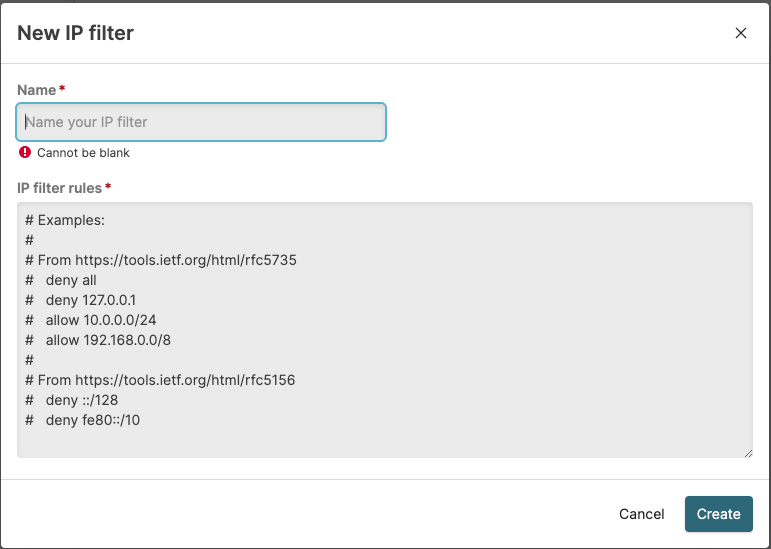Click the Name field label
Image resolution: width=771 pixels, height=549 pixels.
point(37,90)
